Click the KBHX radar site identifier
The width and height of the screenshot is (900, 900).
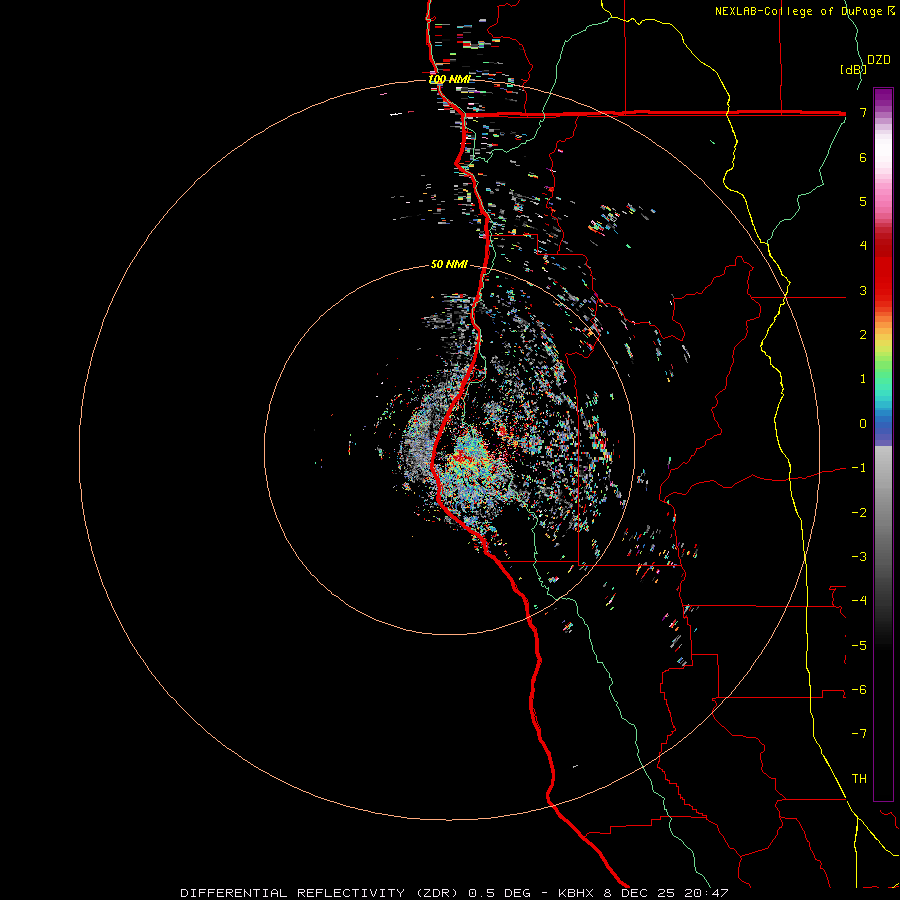coord(576,893)
